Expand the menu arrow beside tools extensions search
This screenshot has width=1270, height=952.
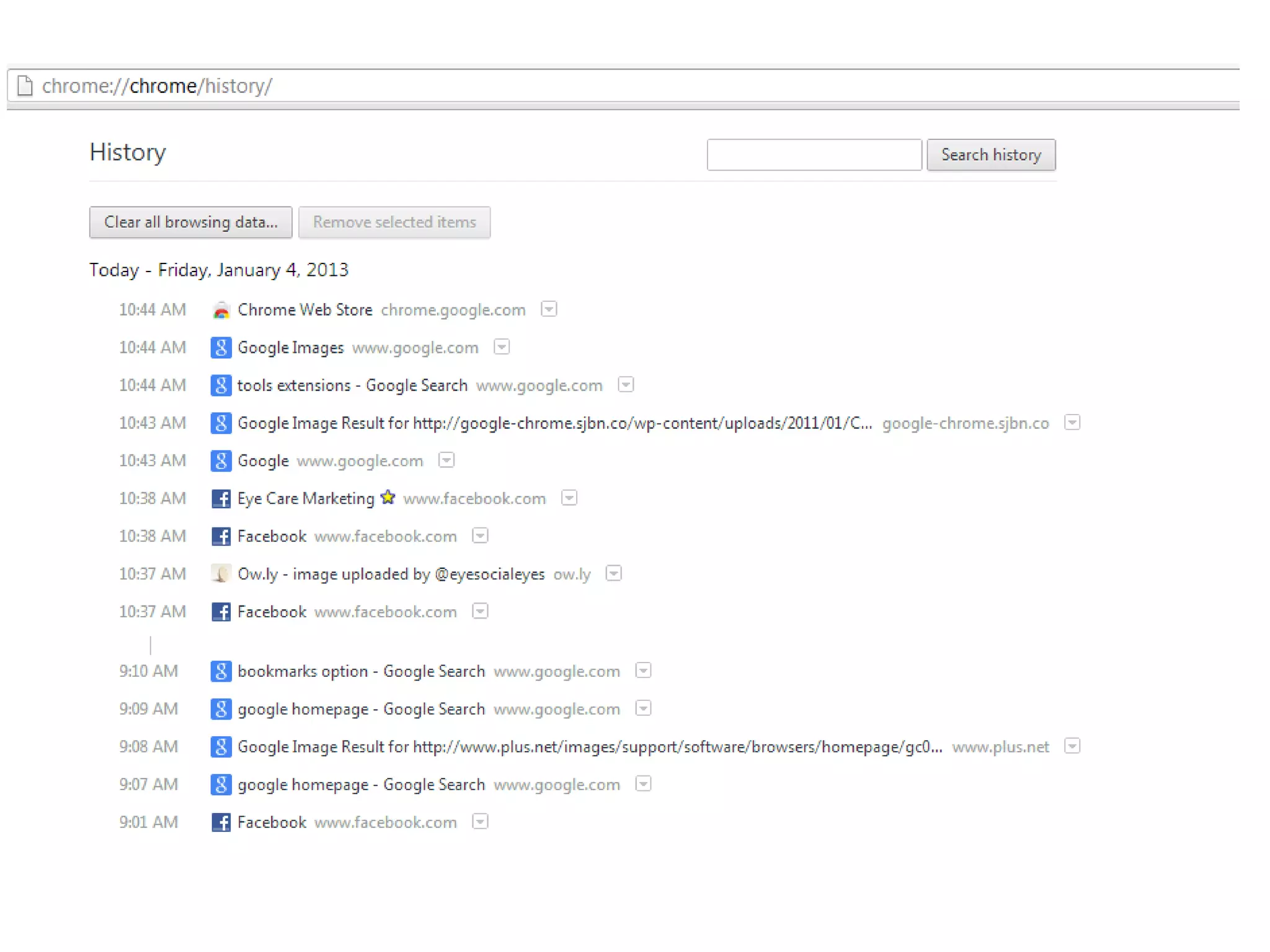[626, 385]
